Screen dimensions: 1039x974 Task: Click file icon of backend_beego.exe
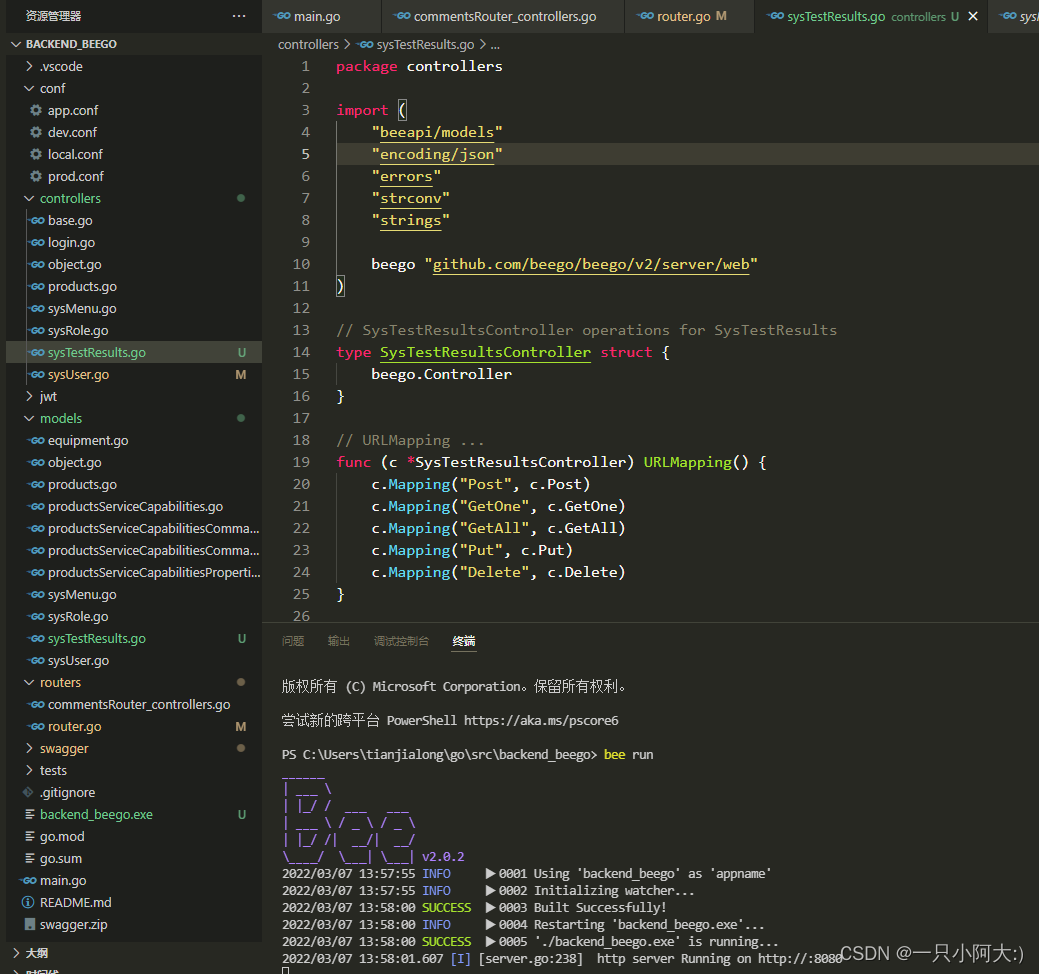tap(29, 814)
